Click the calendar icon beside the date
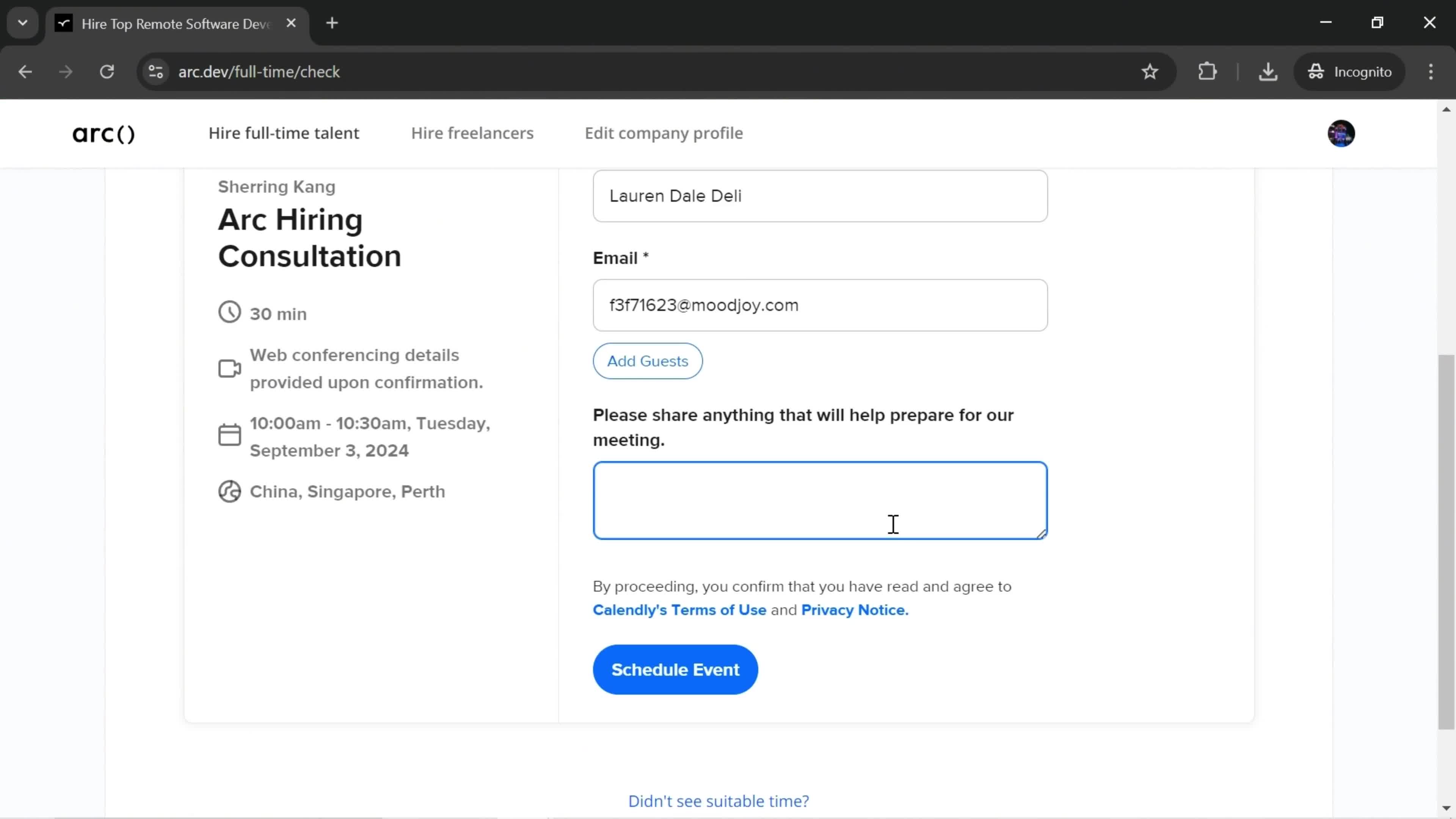Viewport: 1456px width, 819px height. pyautogui.click(x=229, y=435)
